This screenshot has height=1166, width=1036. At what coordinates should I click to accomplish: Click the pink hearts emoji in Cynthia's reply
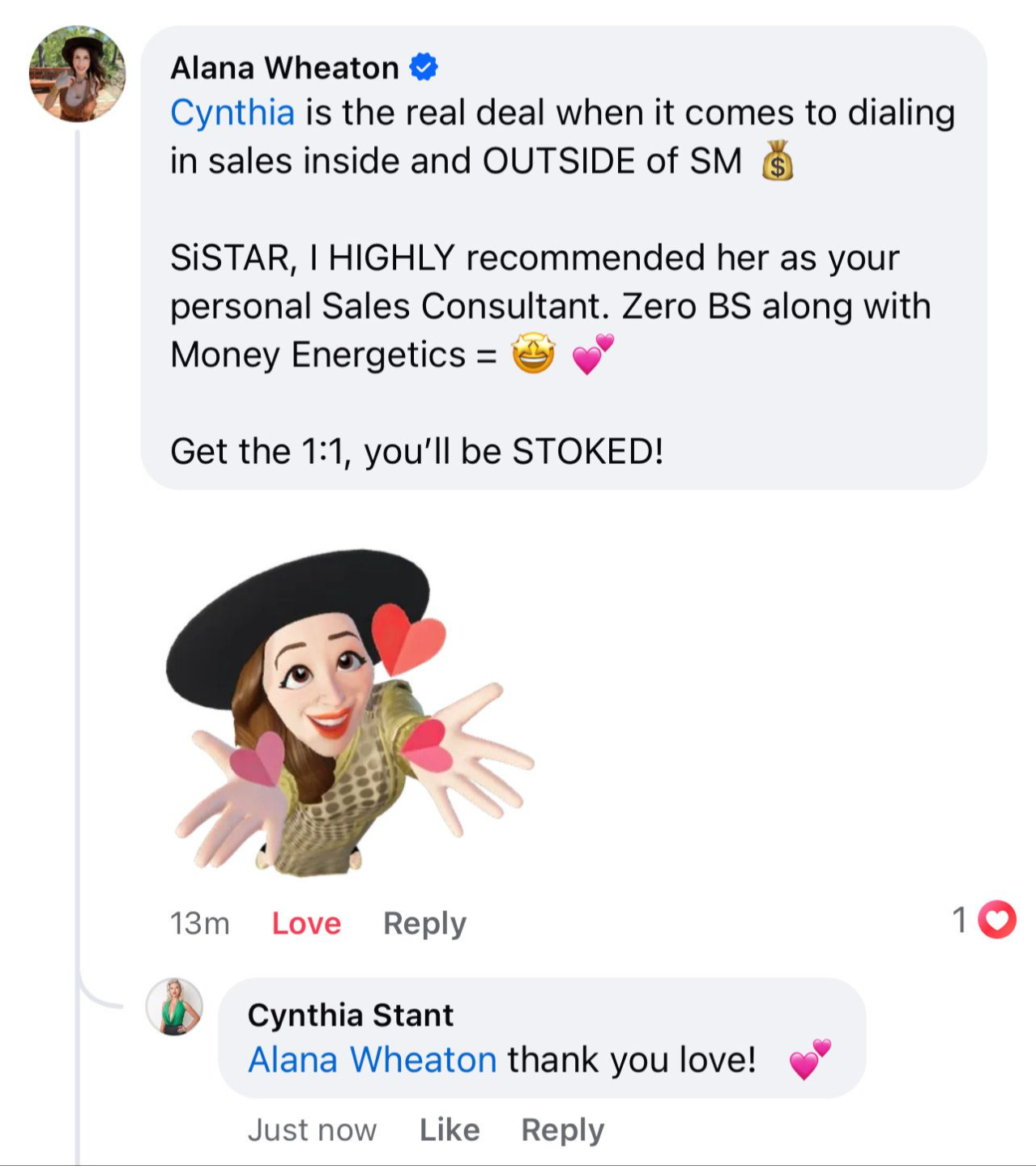click(x=810, y=1060)
